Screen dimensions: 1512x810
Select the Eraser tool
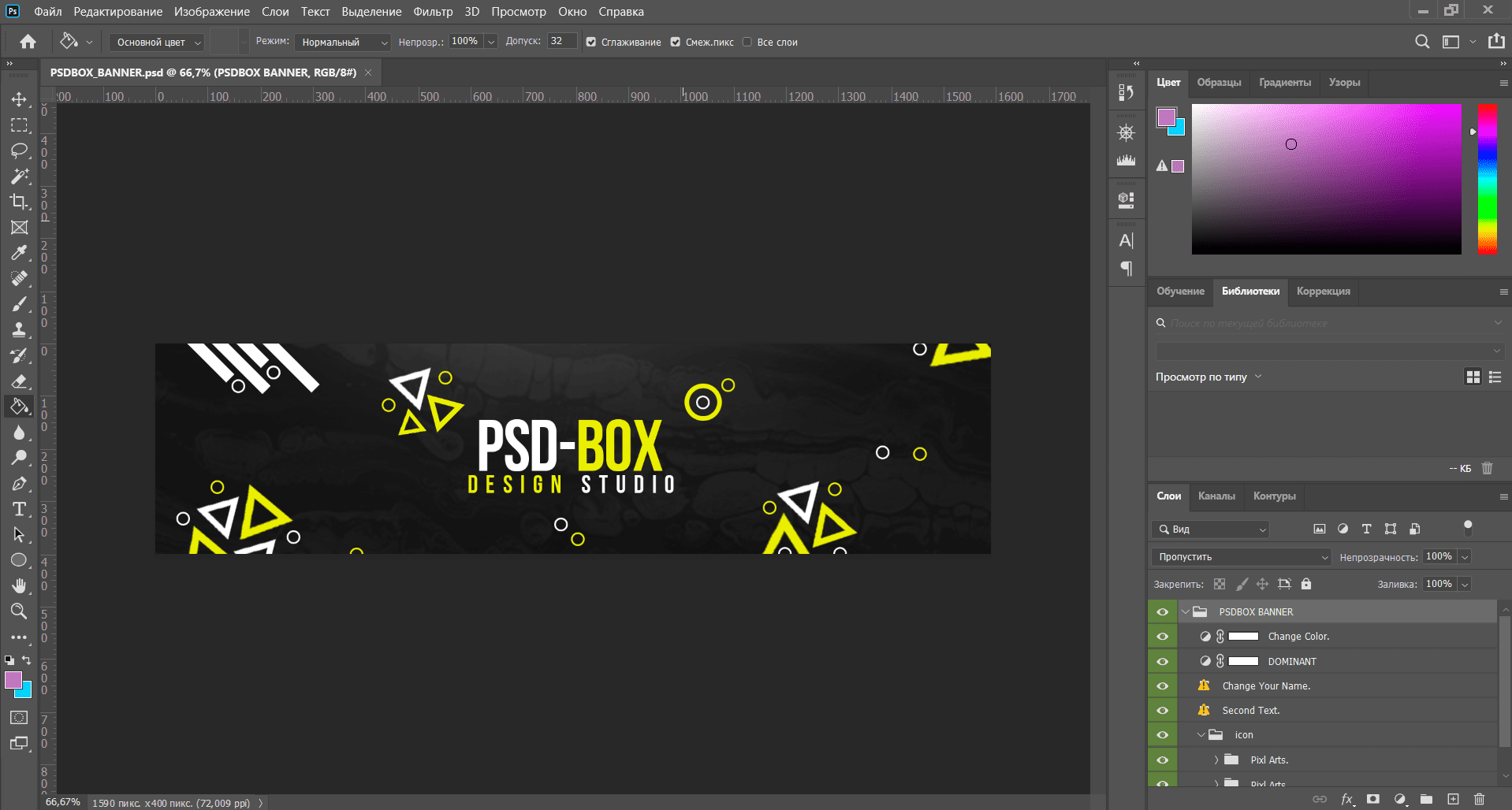tap(19, 381)
